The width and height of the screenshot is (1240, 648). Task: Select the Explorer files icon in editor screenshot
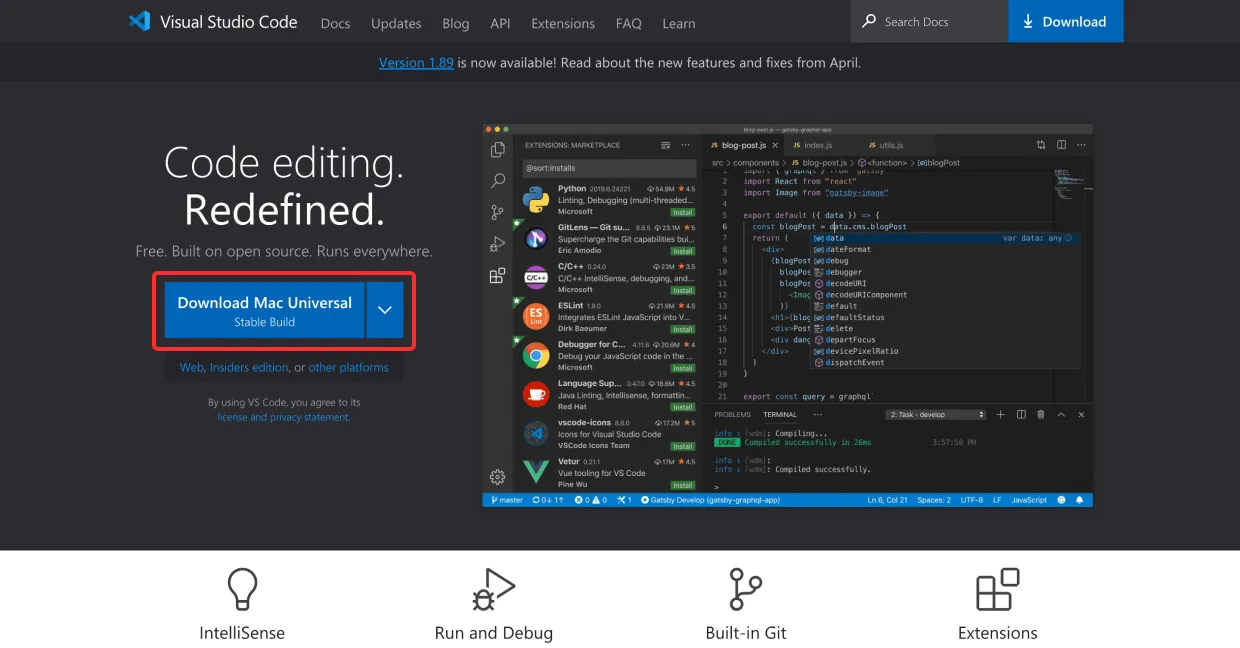coord(498,150)
